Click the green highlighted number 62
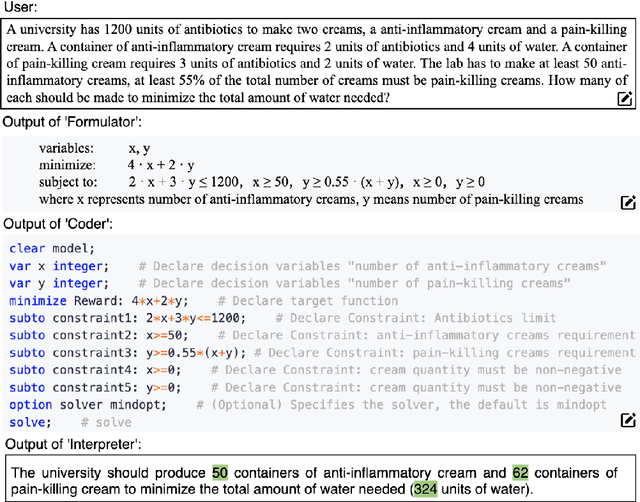Screen dimensions: 640x502 tap(520, 472)
